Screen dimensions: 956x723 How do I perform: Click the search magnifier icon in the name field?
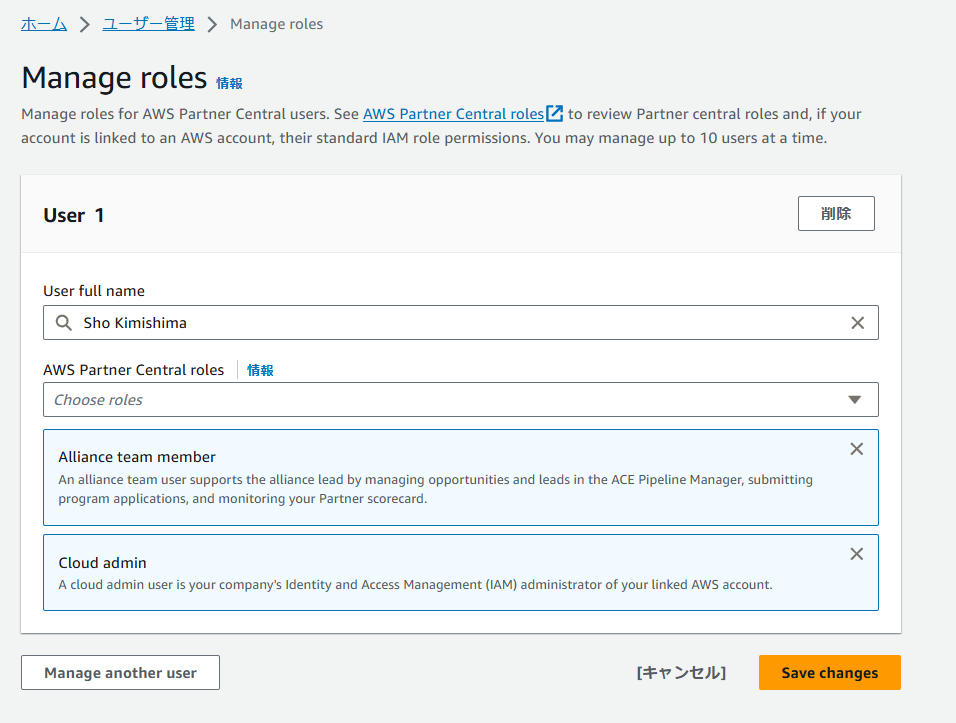tap(61, 323)
